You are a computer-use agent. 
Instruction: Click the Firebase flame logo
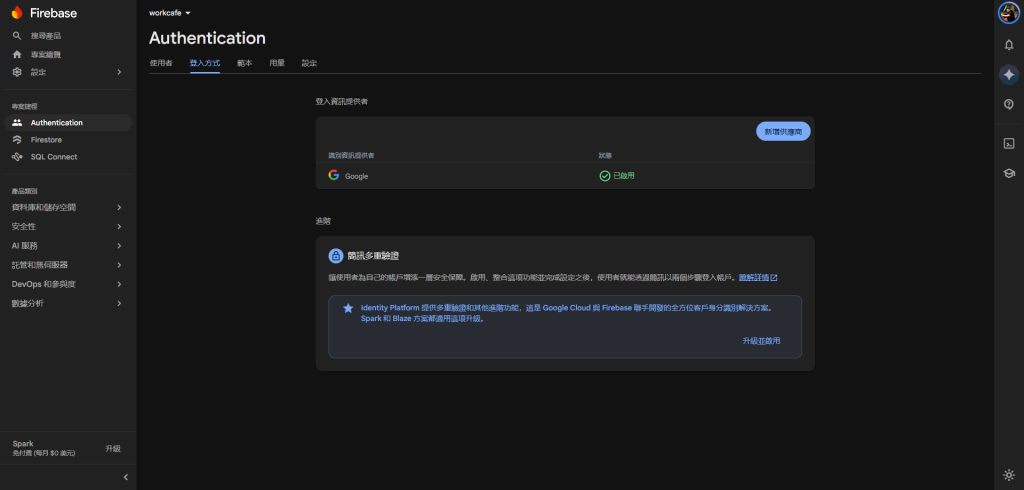[17, 13]
